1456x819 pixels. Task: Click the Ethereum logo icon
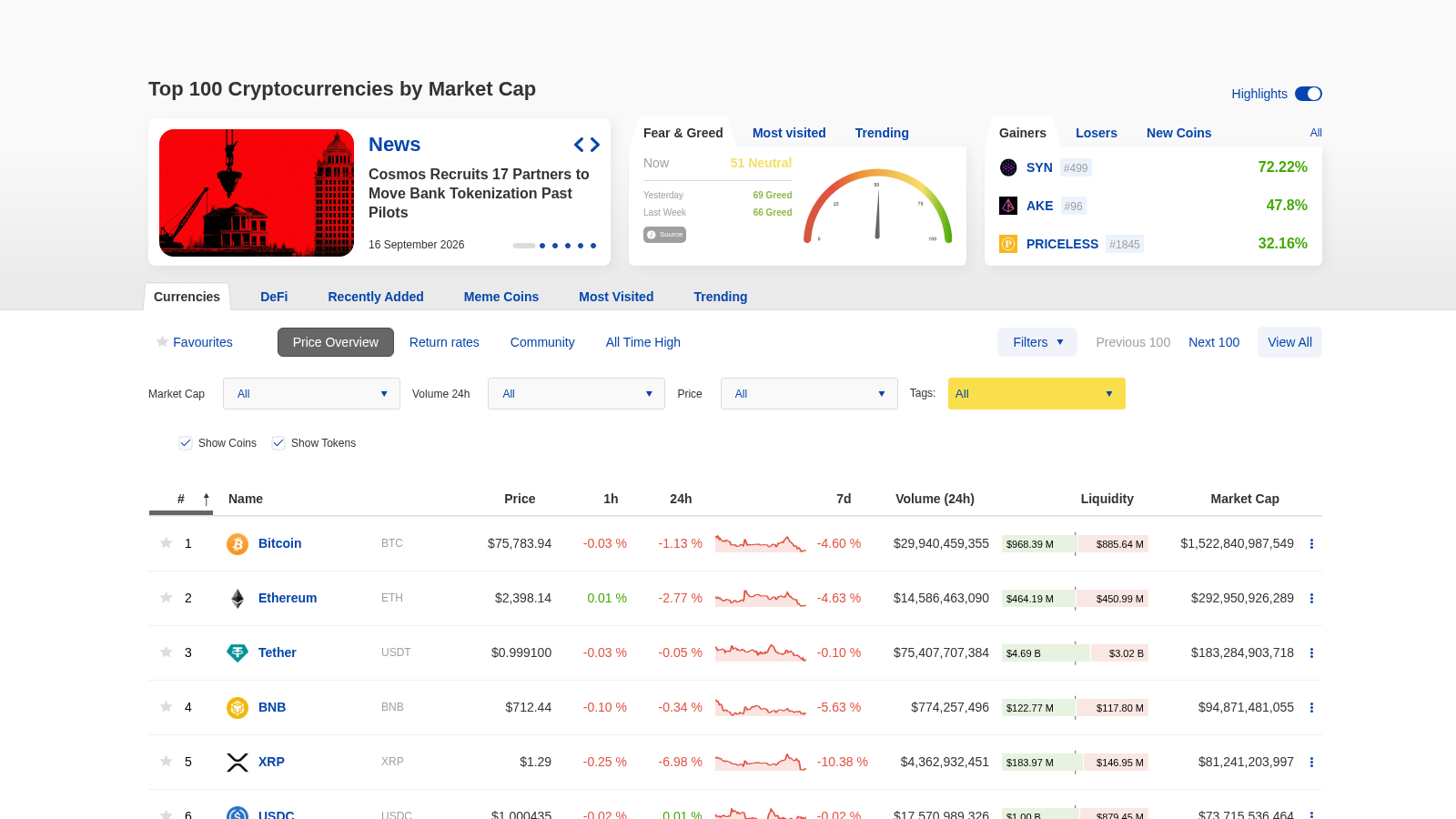[238, 599]
